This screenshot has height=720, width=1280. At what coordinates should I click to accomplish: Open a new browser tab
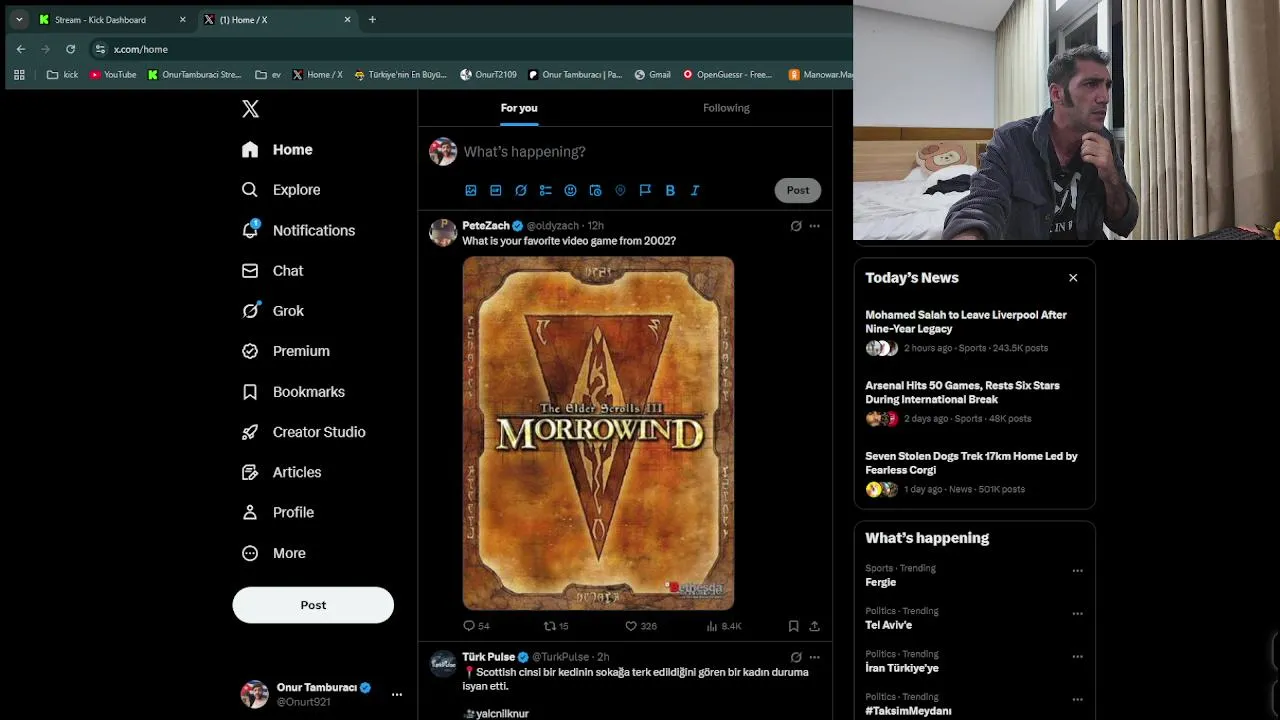(372, 19)
